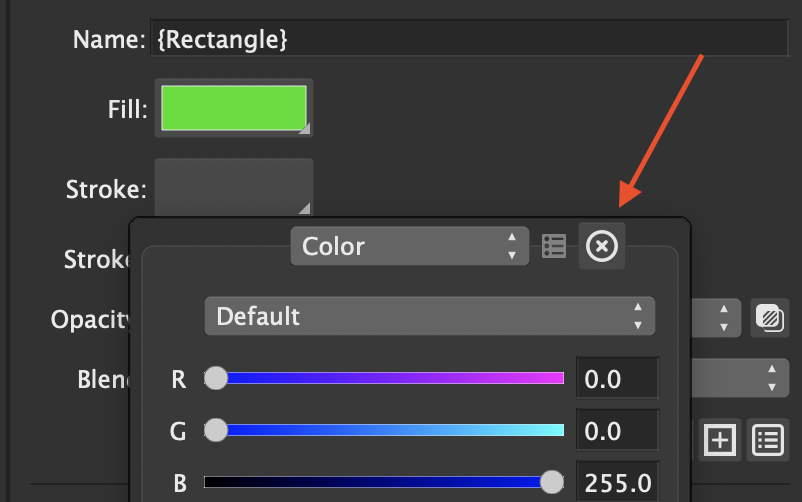Viewport: 802px width, 502px height.
Task: Click the B slider handle
Action: (552, 483)
